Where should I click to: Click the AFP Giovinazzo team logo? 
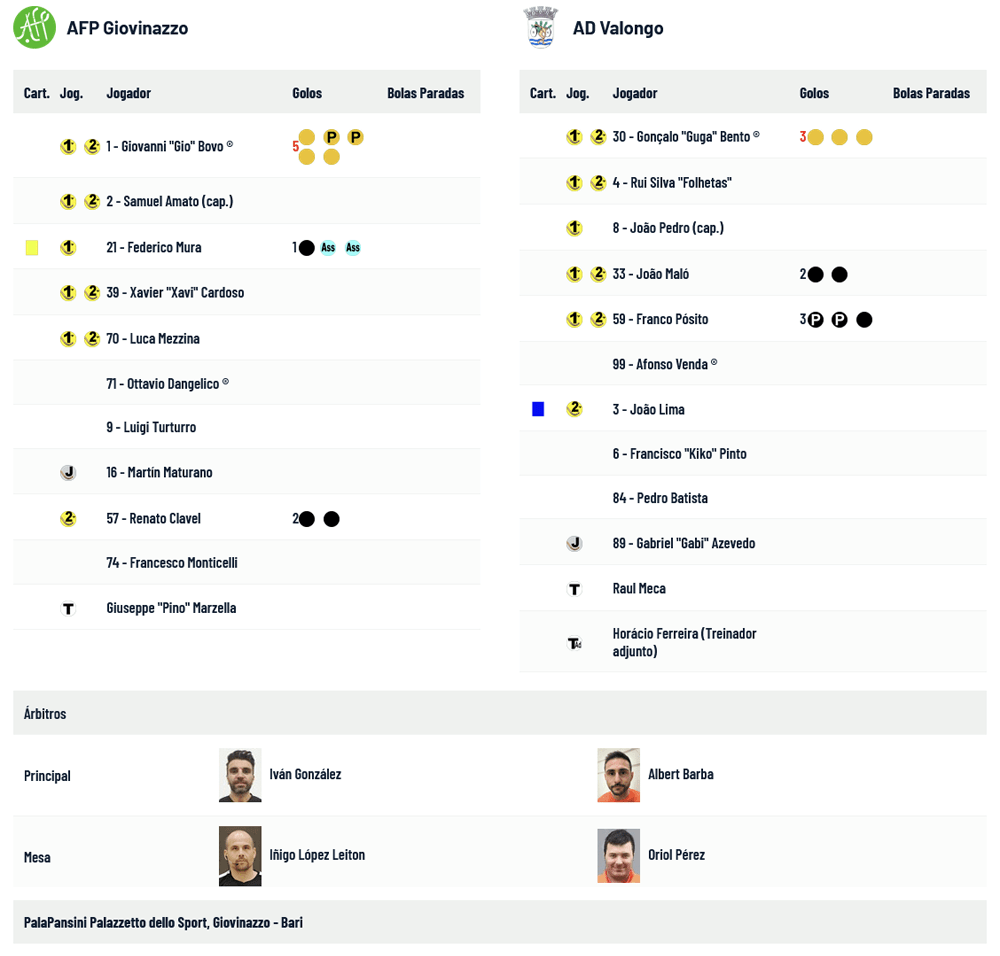pyautogui.click(x=34, y=27)
